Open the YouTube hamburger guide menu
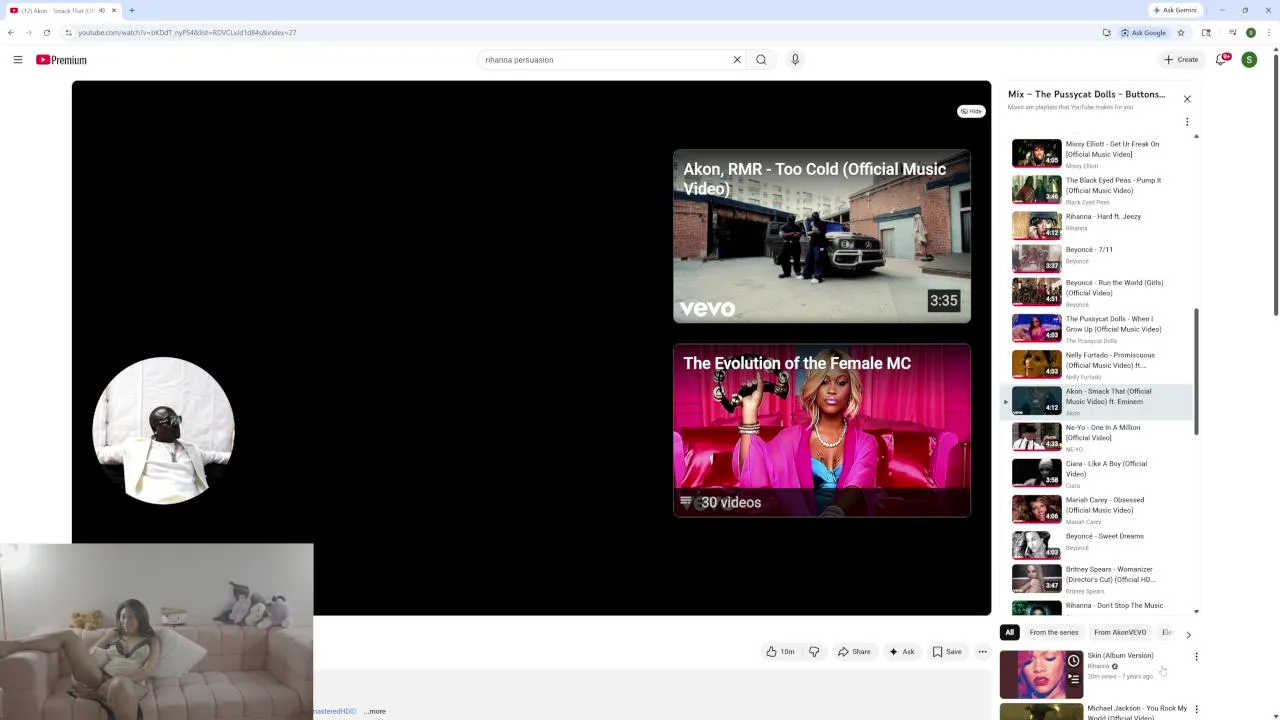Screen dimensions: 1280x720 click(18, 60)
